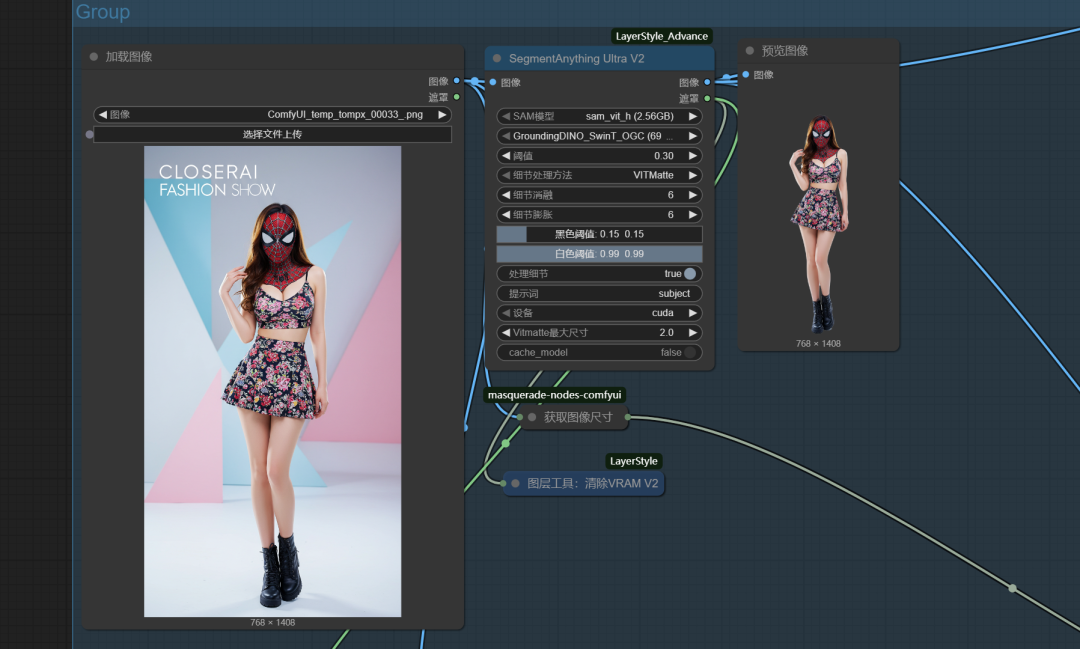Click the masquerade-nodes-comfyui badge
The width and height of the screenshot is (1080, 649).
pyautogui.click(x=554, y=395)
